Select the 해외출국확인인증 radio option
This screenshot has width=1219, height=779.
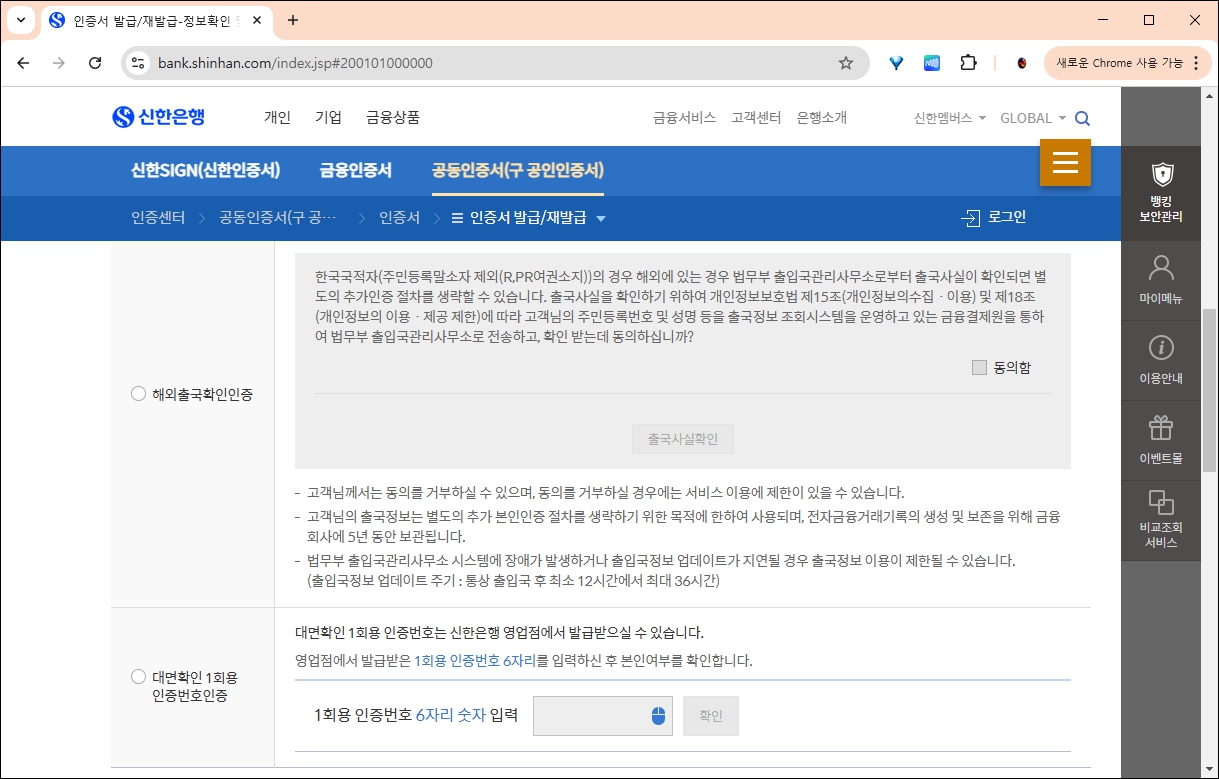[x=138, y=394]
